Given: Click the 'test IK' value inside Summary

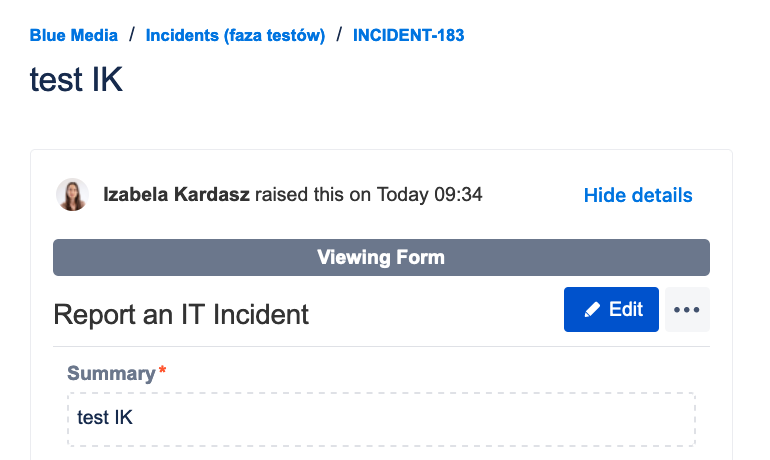Looking at the screenshot, I should click(105, 418).
